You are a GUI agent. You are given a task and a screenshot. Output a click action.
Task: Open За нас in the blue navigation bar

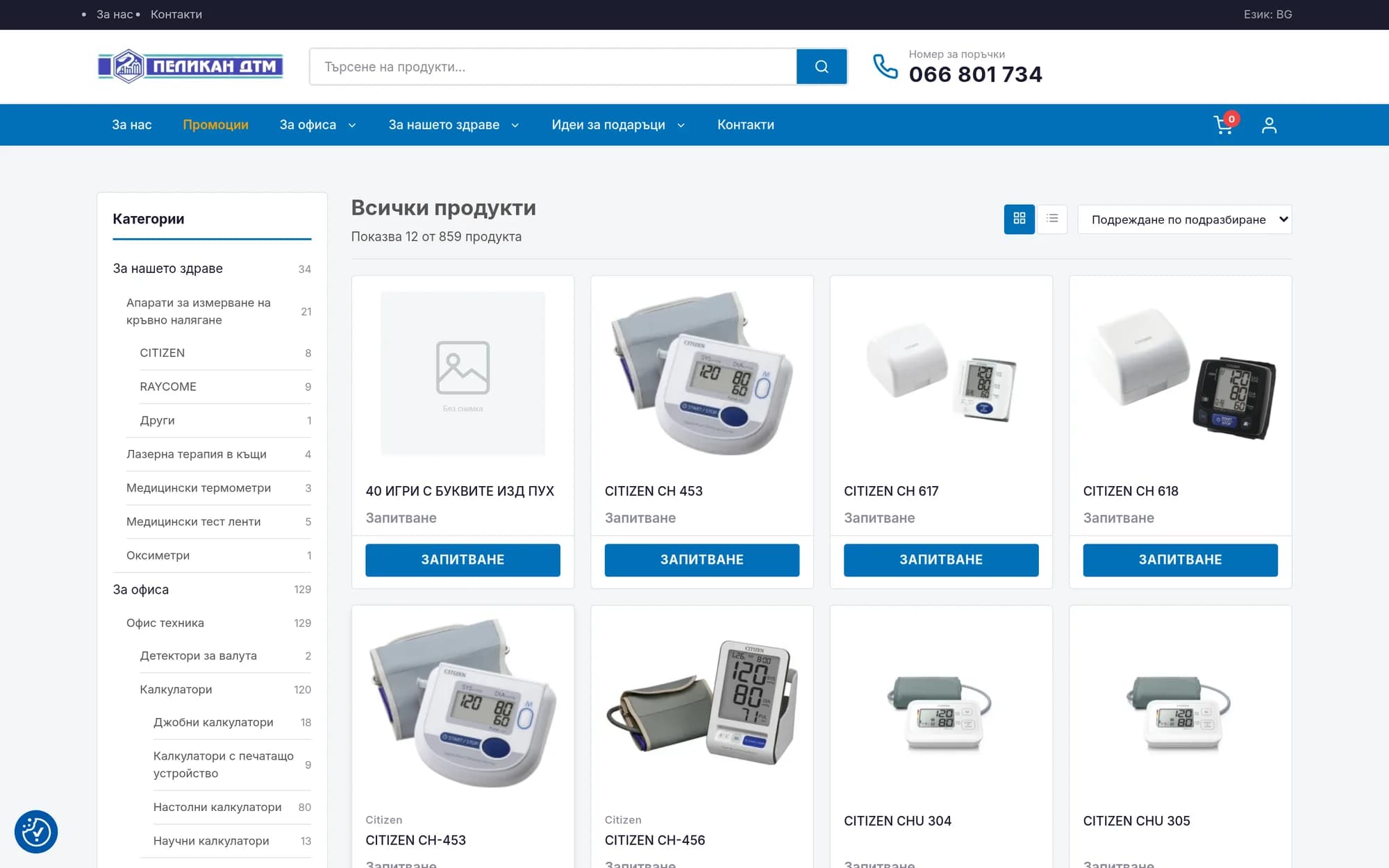pyautogui.click(x=132, y=125)
